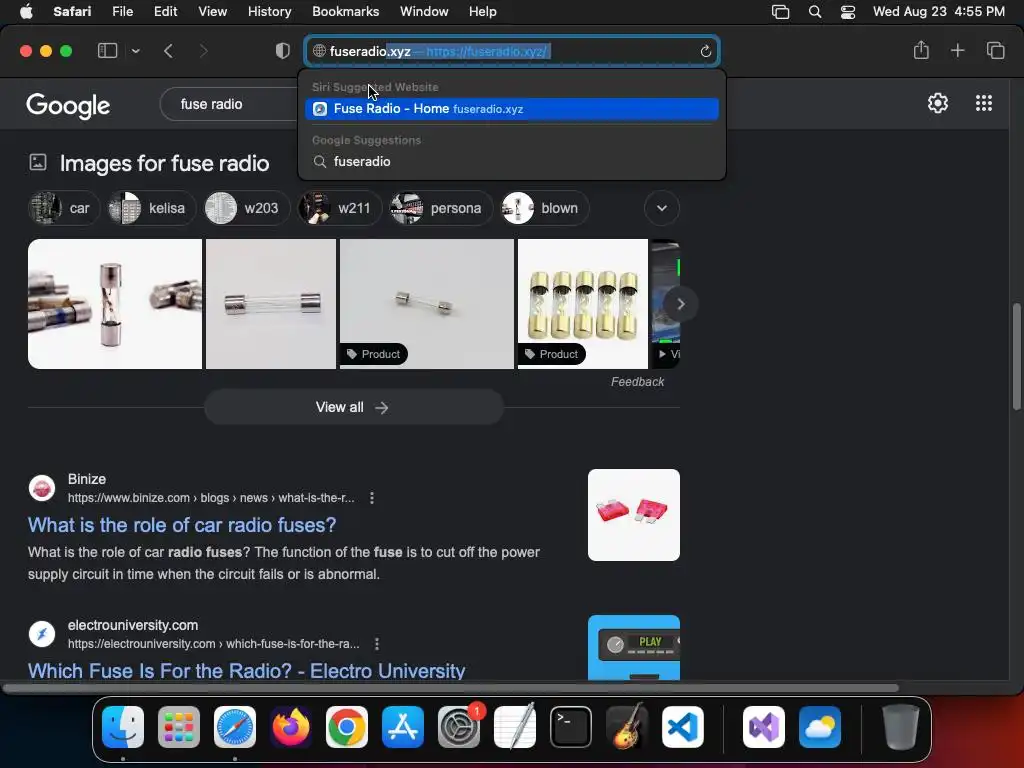Open Launchpad from the Dock

[179, 727]
